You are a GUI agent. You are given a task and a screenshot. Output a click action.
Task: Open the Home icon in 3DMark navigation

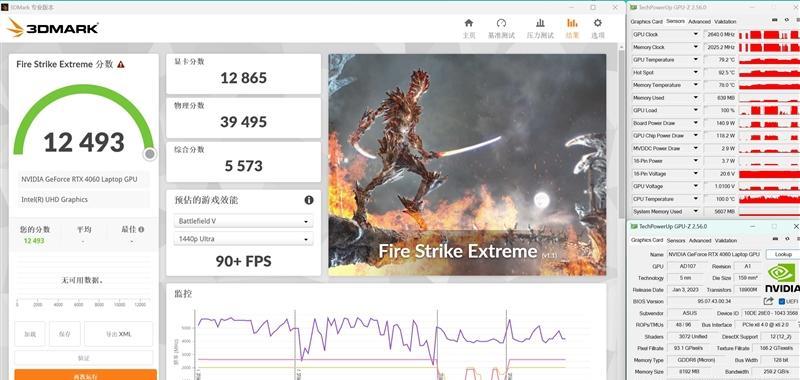468,23
